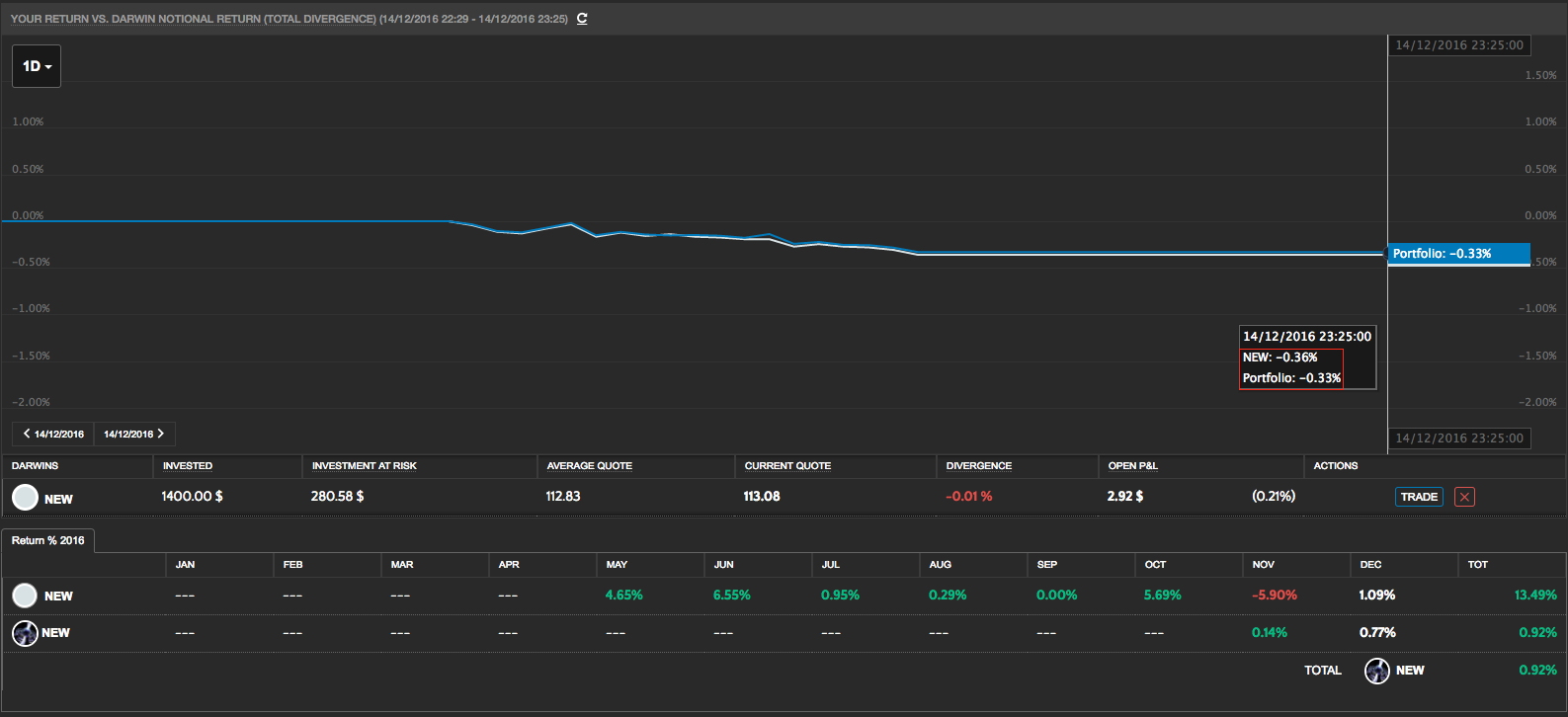Go to next date 14/12/2016
The width and height of the screenshot is (1568, 717).
coord(134,434)
